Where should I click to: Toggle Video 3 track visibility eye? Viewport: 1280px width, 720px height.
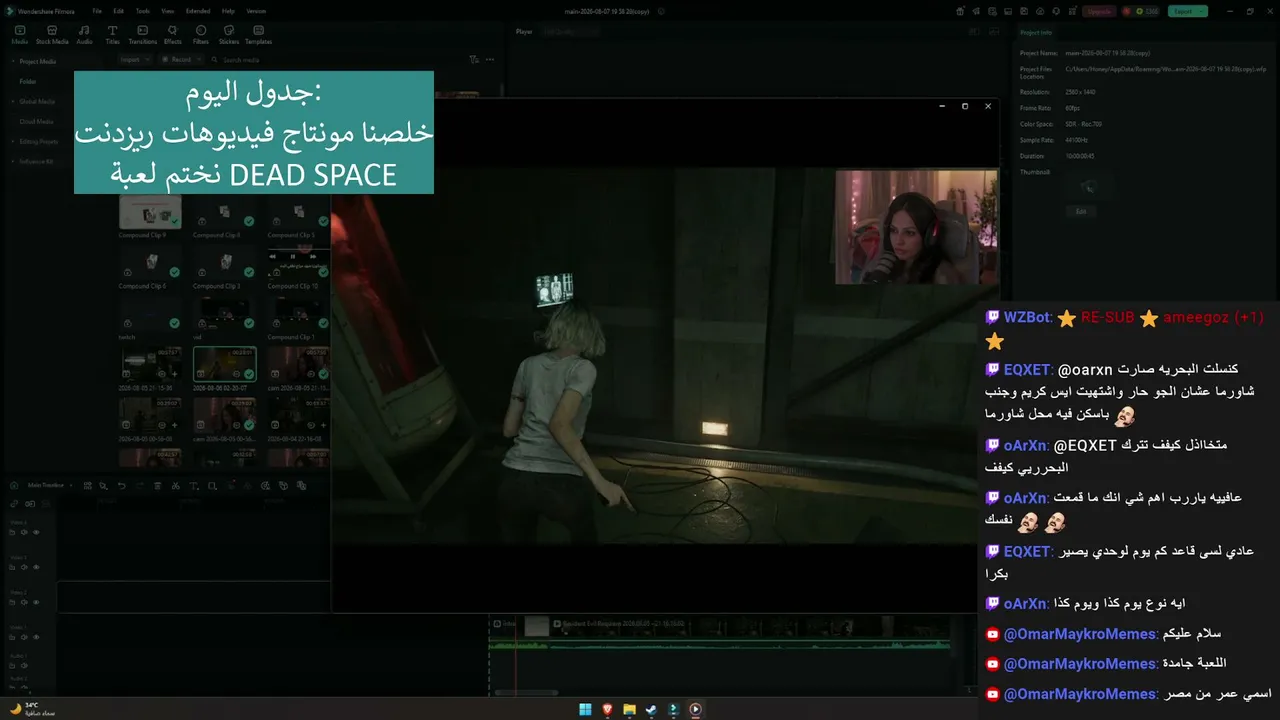click(x=36, y=567)
